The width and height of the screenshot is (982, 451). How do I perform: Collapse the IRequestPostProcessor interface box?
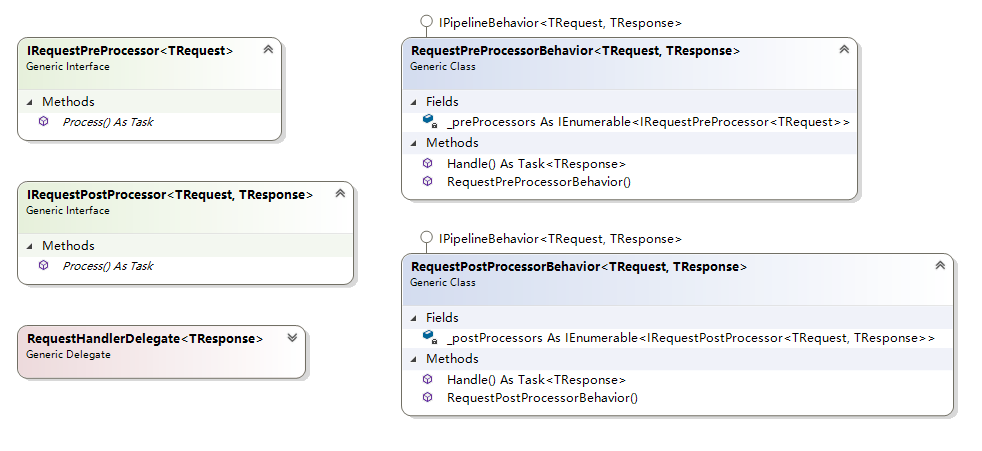tap(339, 194)
